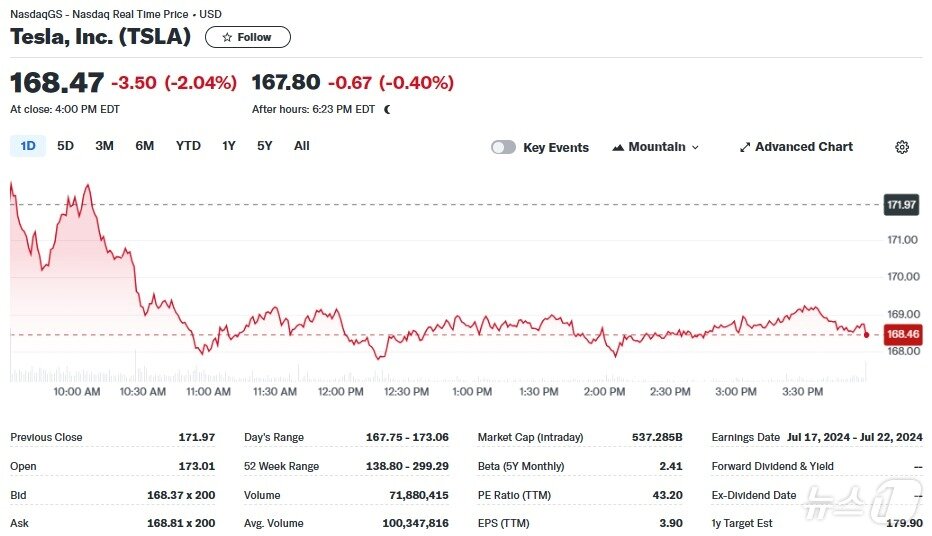The height and width of the screenshot is (536, 932).
Task: Select the 5Y time range
Action: (264, 146)
